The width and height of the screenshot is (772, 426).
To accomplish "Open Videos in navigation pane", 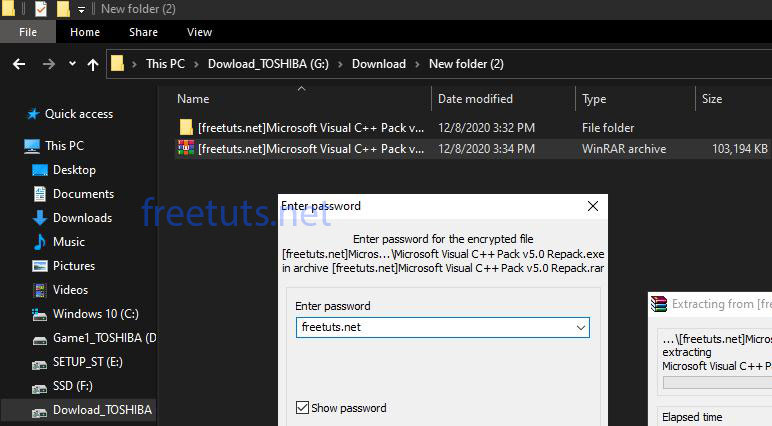I will [70, 290].
